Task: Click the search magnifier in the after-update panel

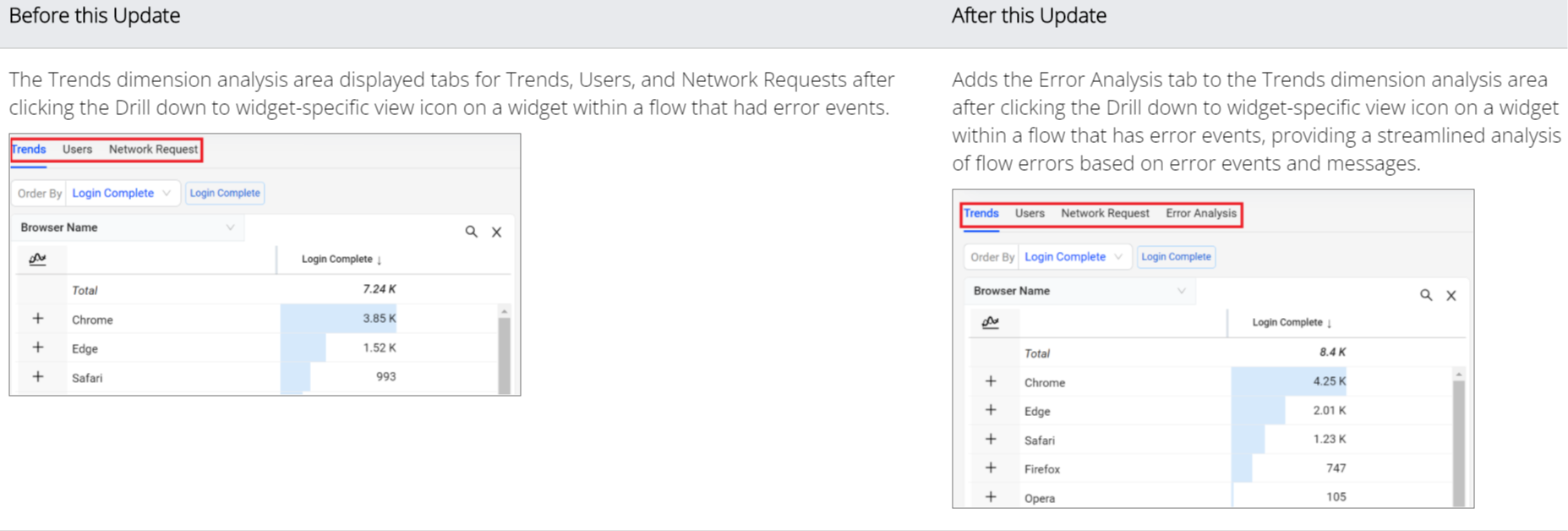Action: pyautogui.click(x=1425, y=295)
